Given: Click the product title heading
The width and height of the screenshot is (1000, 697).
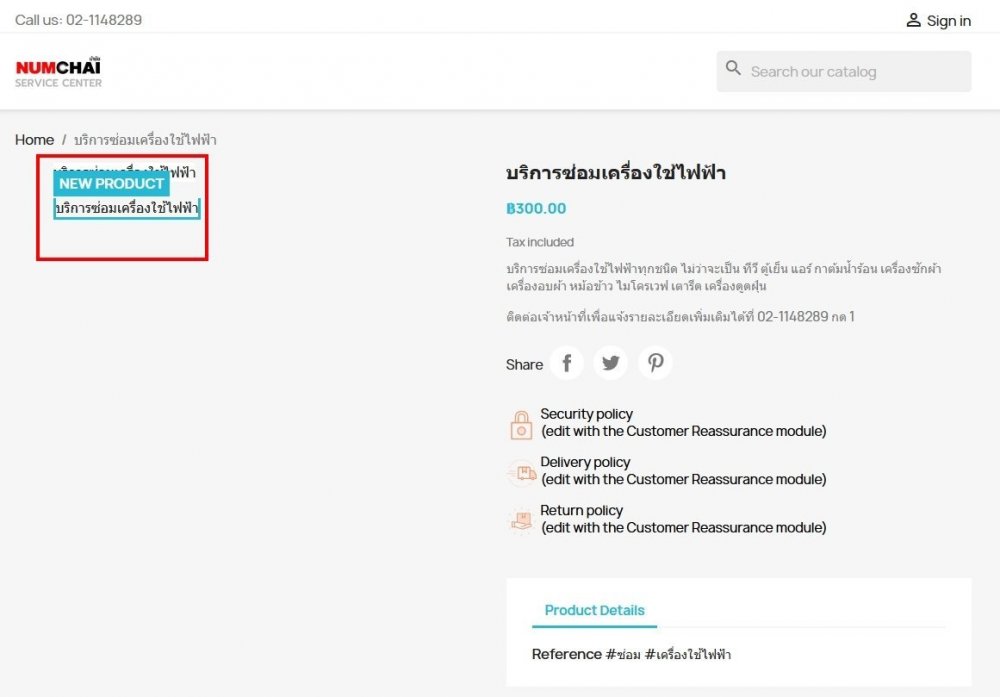Looking at the screenshot, I should coord(615,173).
